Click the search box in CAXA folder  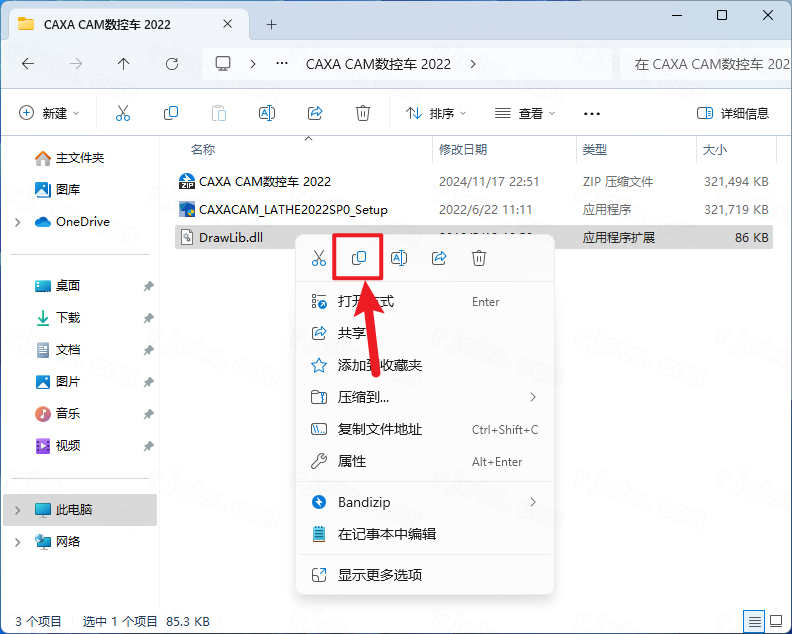pyautogui.click(x=705, y=64)
